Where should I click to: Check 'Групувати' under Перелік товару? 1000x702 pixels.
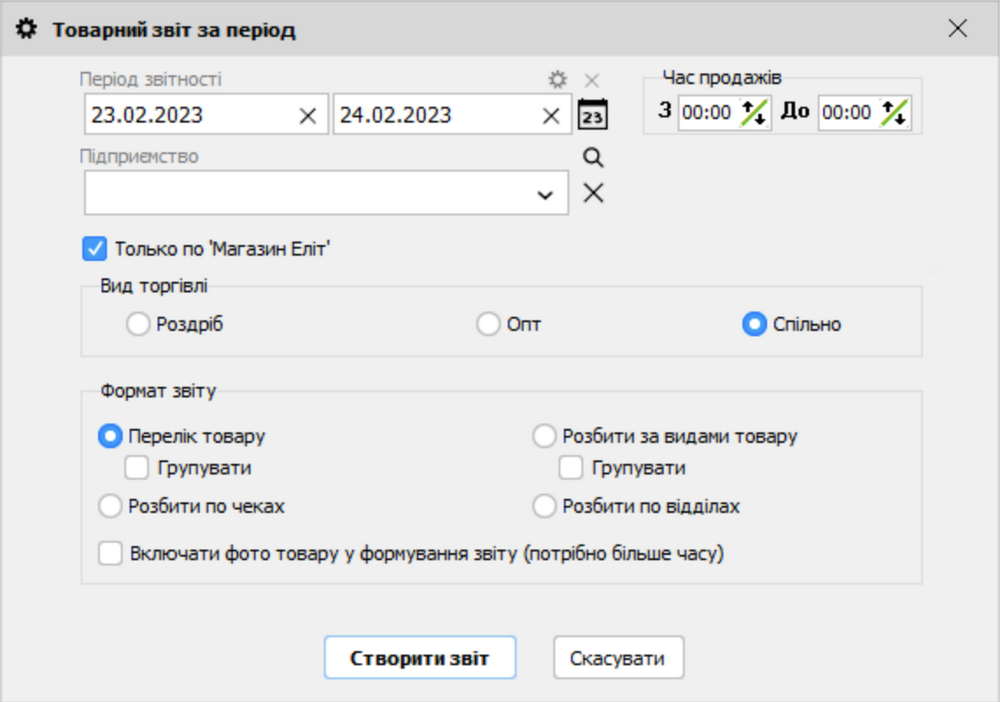coord(138,465)
